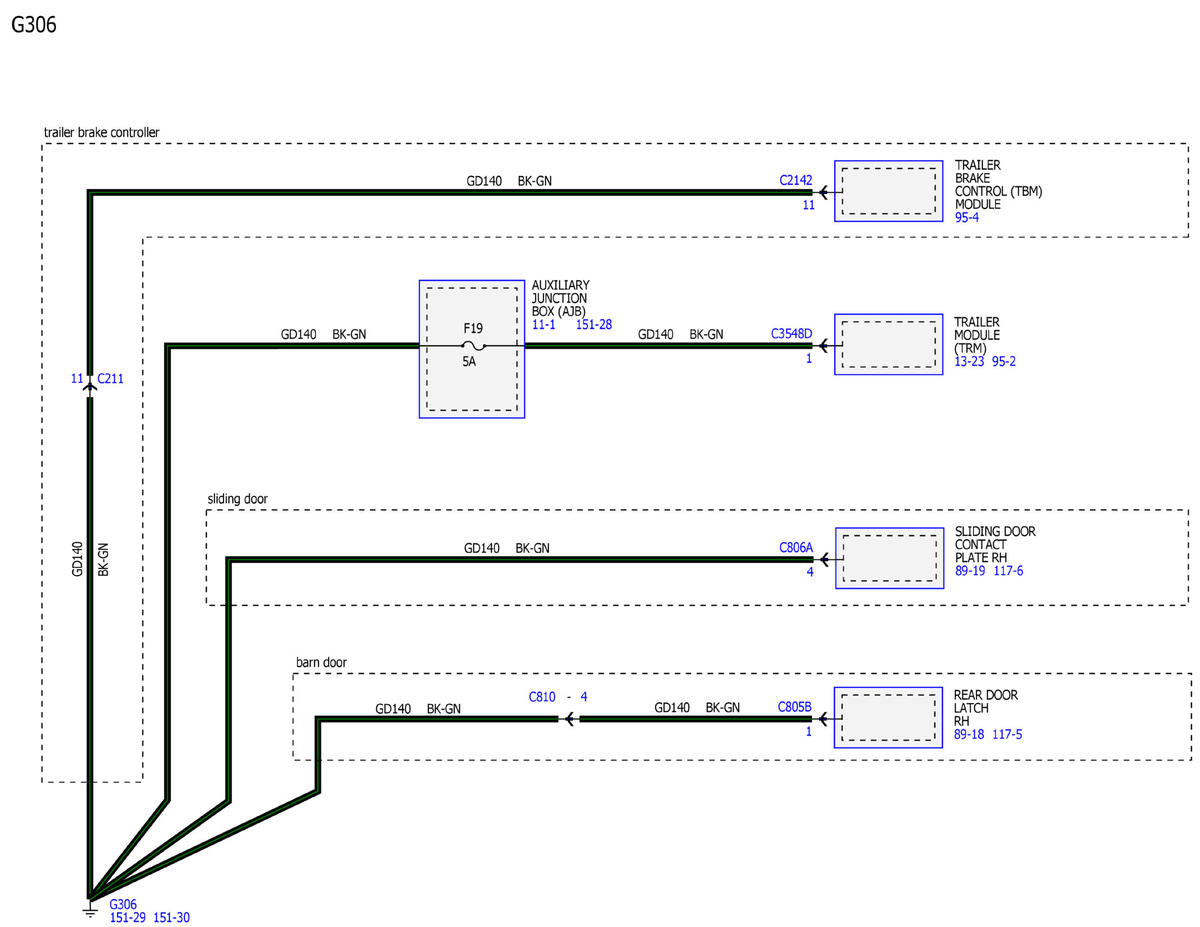
Task: Select the Trailer Module (TRM) component box
Action: [x=889, y=346]
